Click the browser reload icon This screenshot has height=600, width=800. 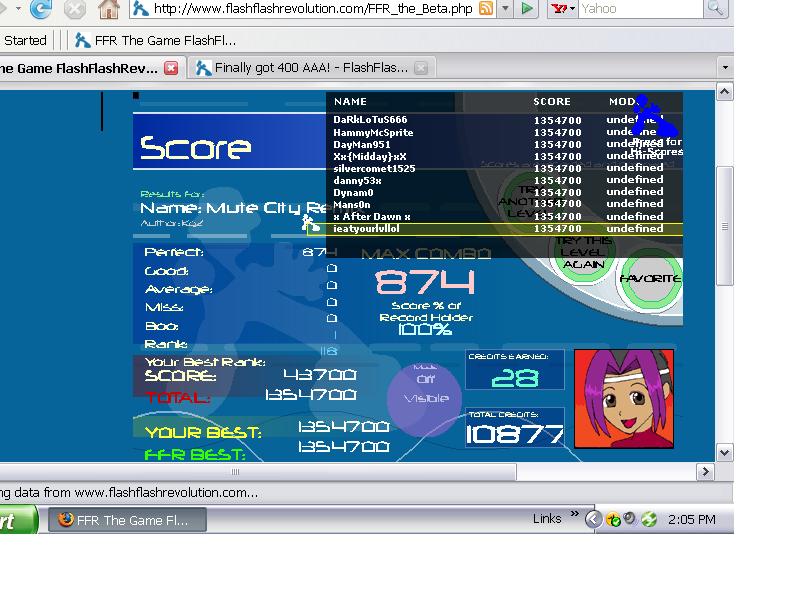click(x=40, y=8)
